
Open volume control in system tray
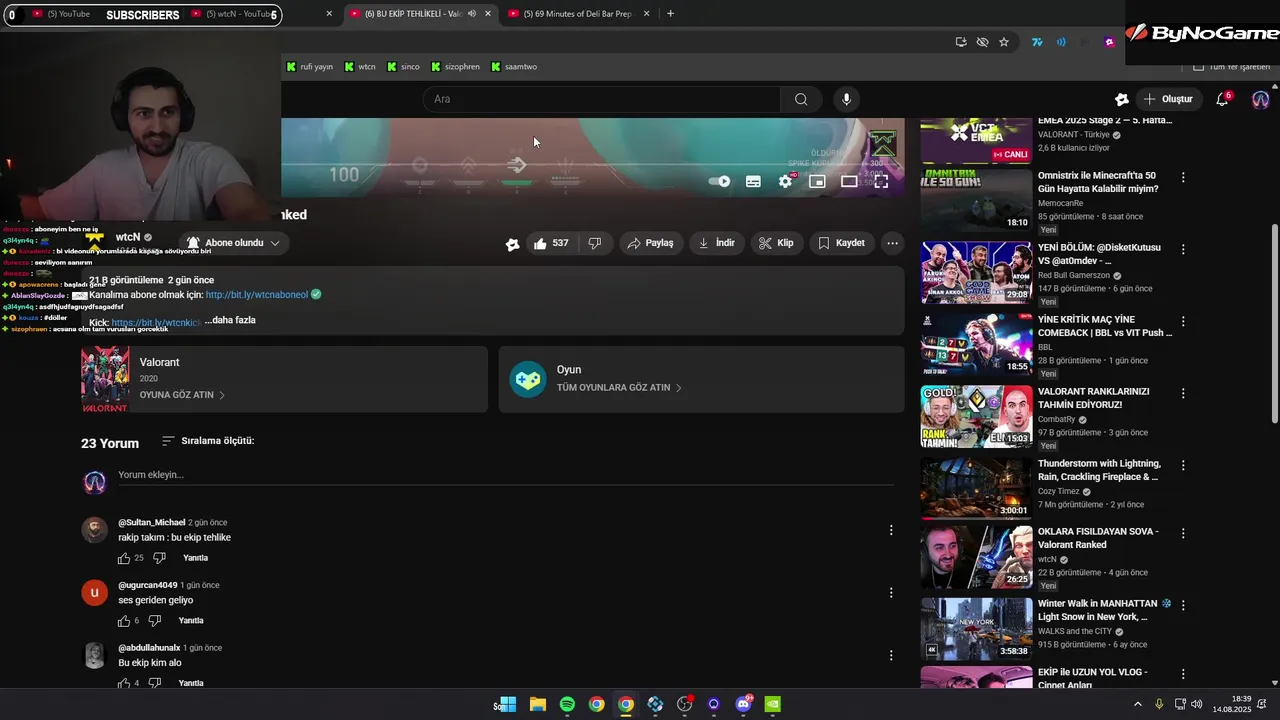coord(1197,704)
